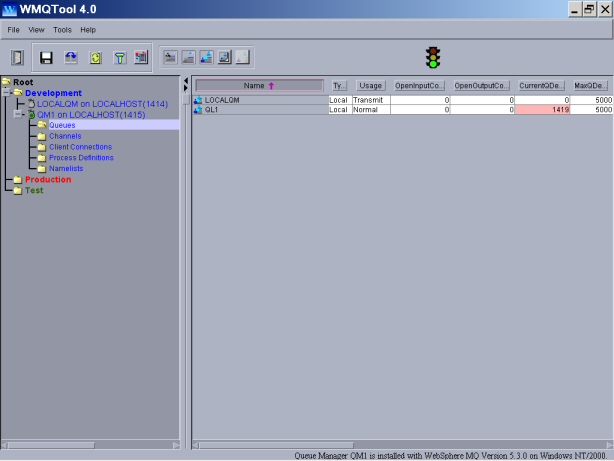This screenshot has width=614, height=461.
Task: Select LOCALQM on LOCALHOST(1414)
Action: 103,104
